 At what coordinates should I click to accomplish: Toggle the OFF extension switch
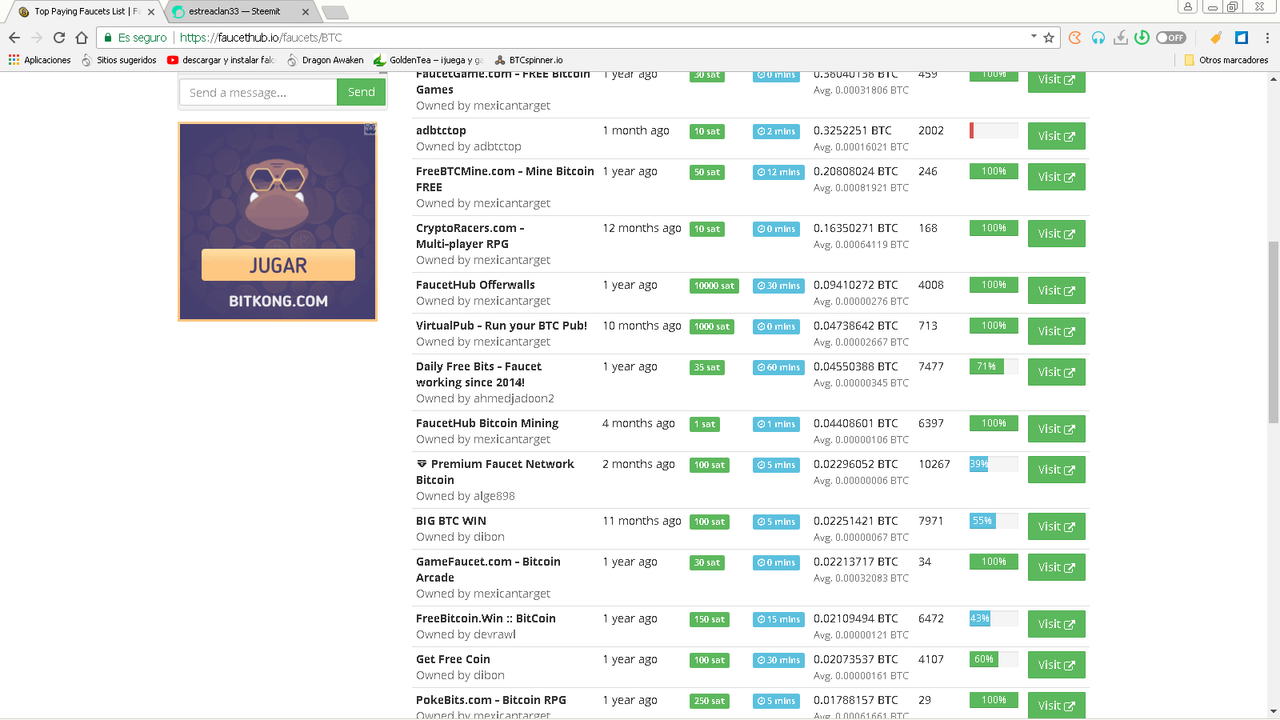click(x=1171, y=38)
